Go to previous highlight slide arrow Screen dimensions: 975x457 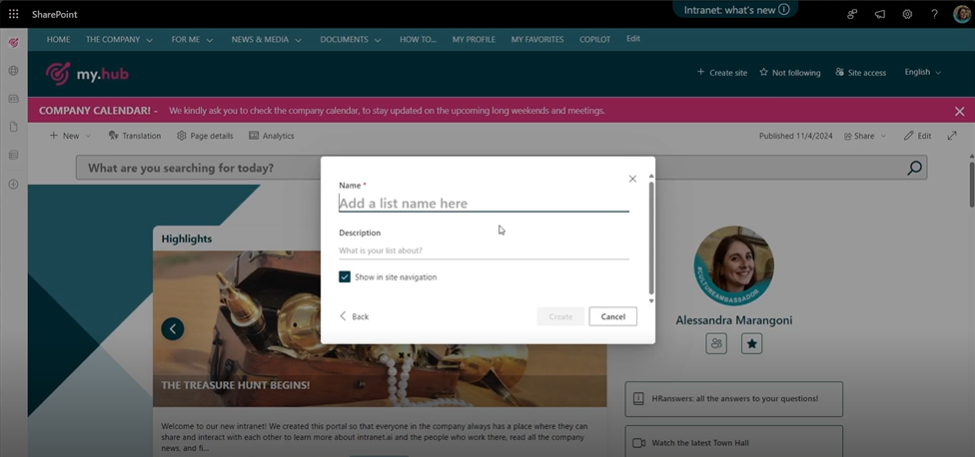pyautogui.click(x=172, y=328)
